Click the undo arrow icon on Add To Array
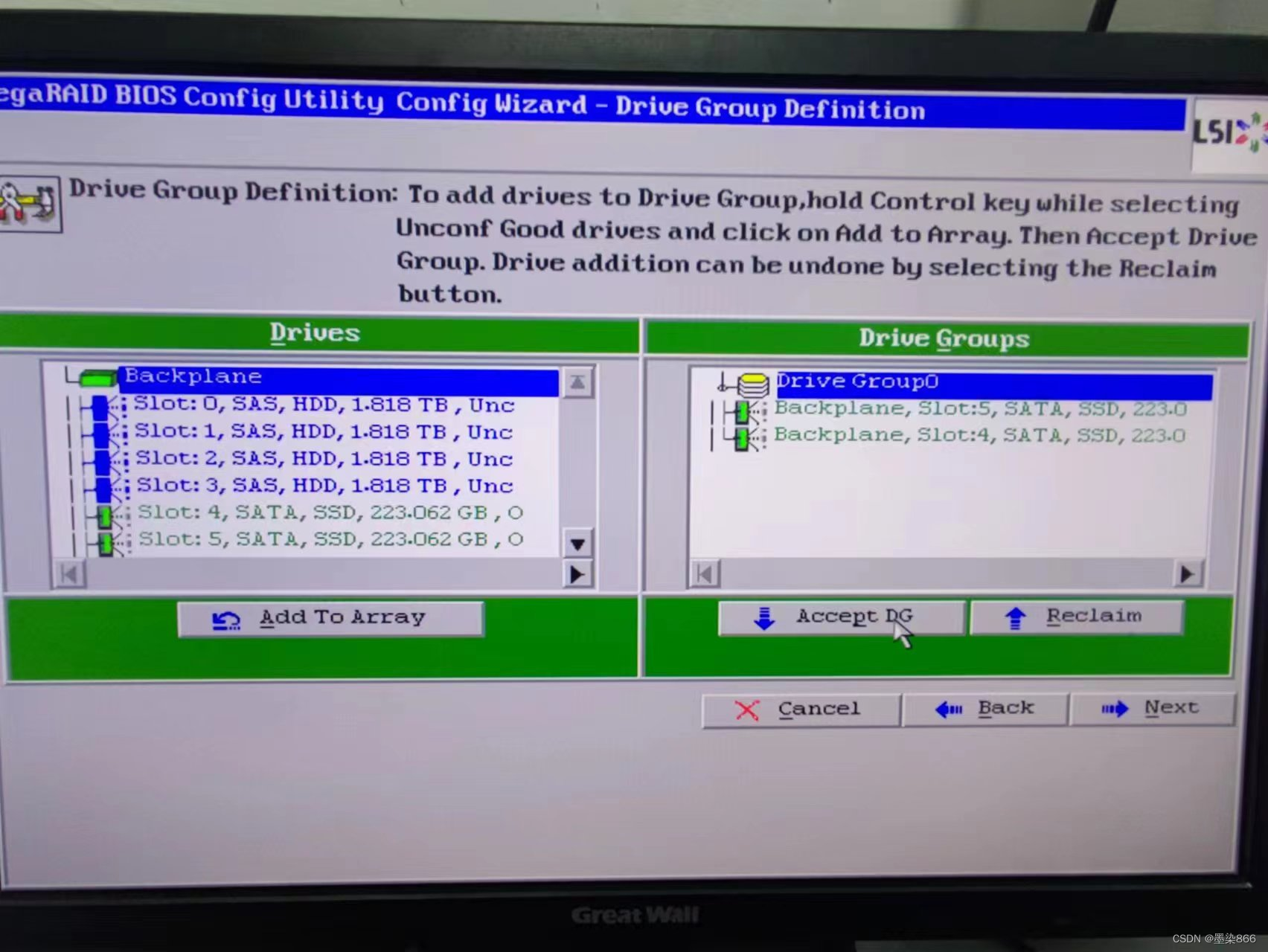This screenshot has width=1268, height=952. [x=227, y=620]
